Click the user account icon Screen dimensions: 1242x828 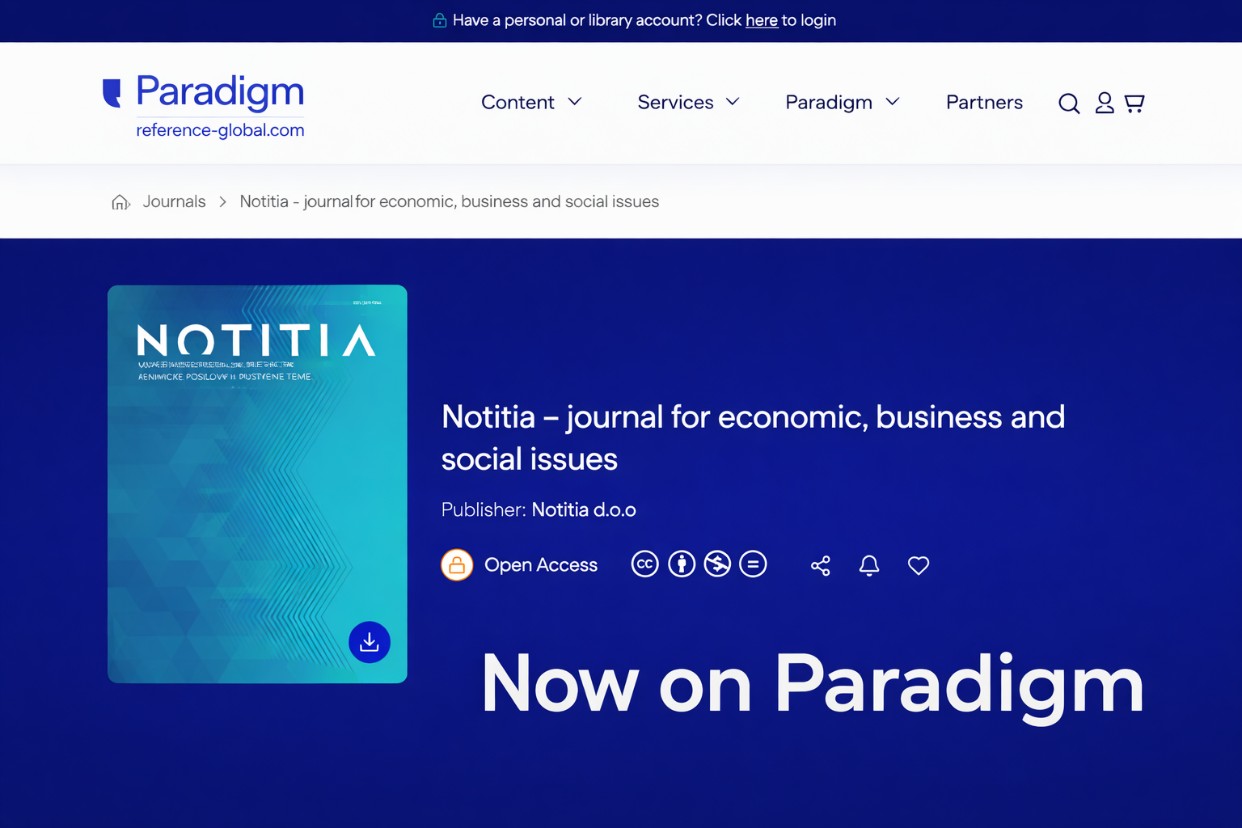point(1104,103)
